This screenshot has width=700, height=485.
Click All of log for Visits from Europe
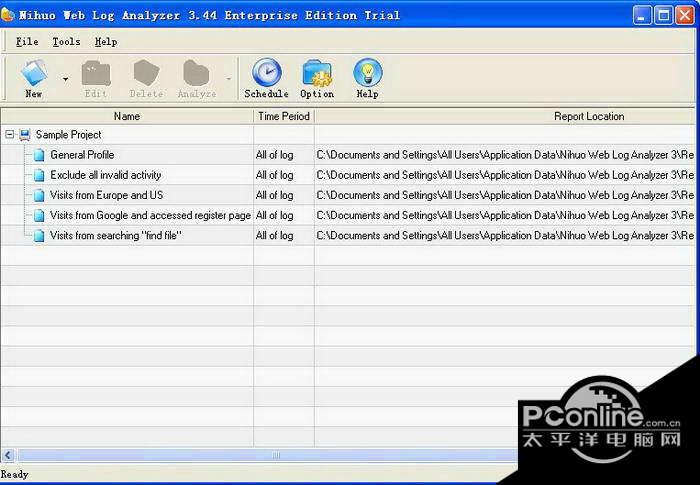(x=275, y=195)
